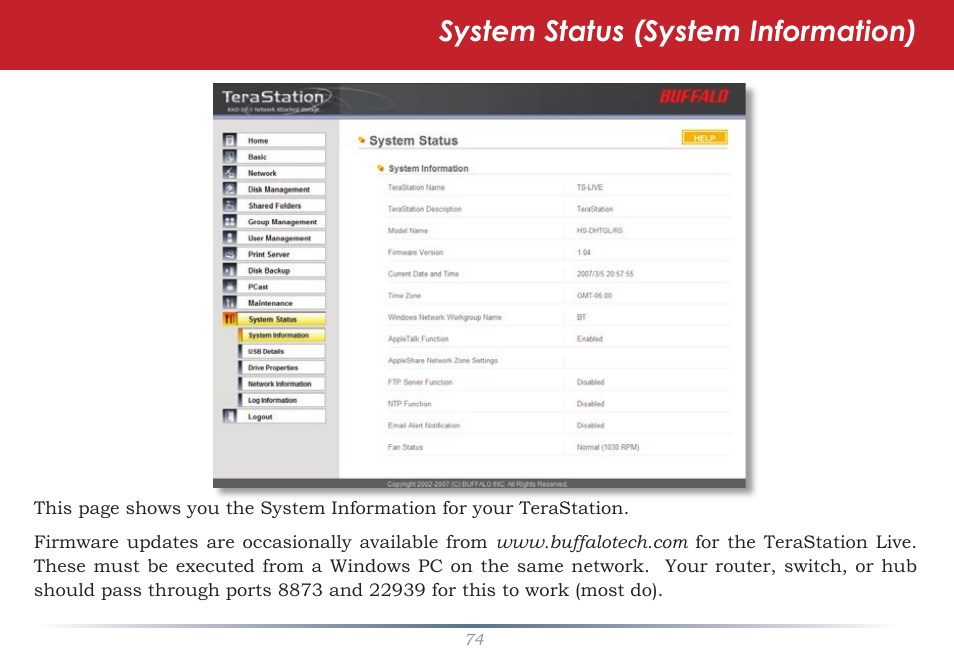Image resolution: width=954 pixels, height=661 pixels.
Task: Click the System Status icon
Action: click(229, 319)
